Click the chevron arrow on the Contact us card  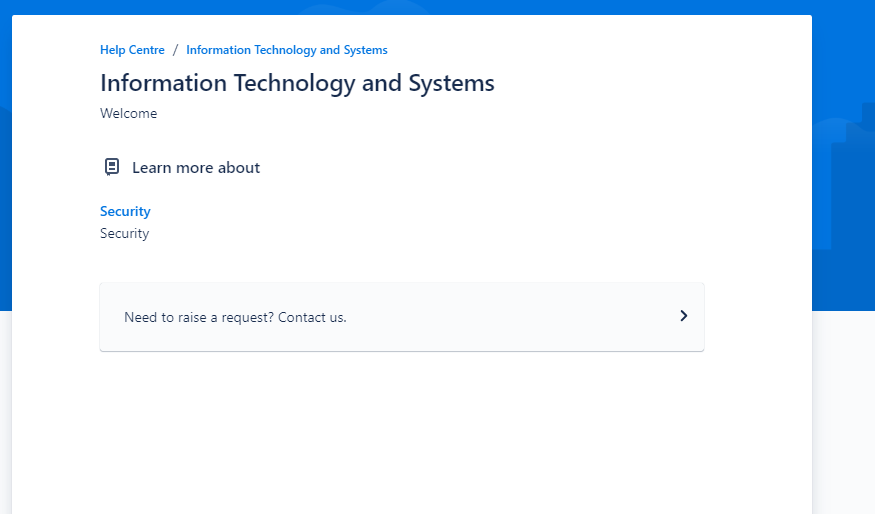point(684,316)
